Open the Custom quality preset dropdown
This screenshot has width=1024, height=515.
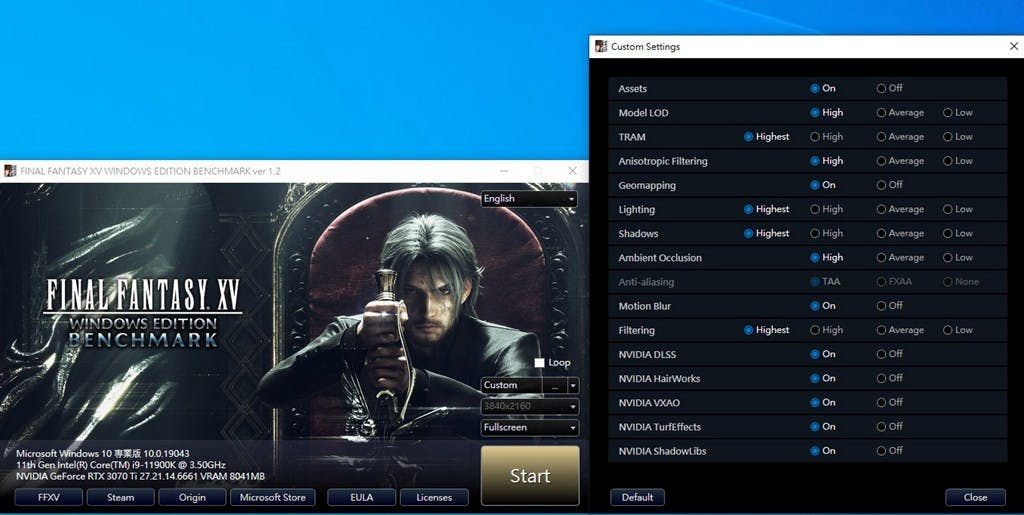573,385
